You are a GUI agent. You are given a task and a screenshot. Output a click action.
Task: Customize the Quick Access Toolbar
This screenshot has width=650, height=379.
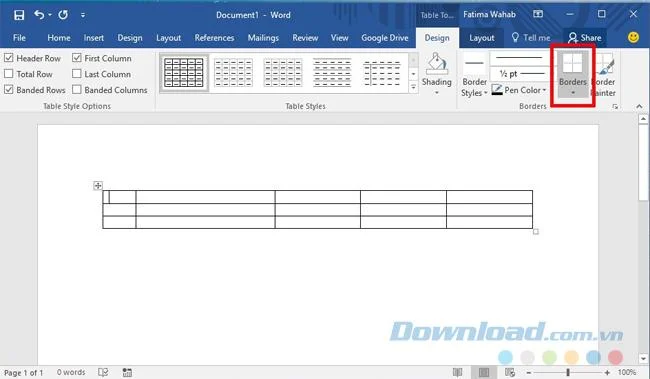point(83,15)
